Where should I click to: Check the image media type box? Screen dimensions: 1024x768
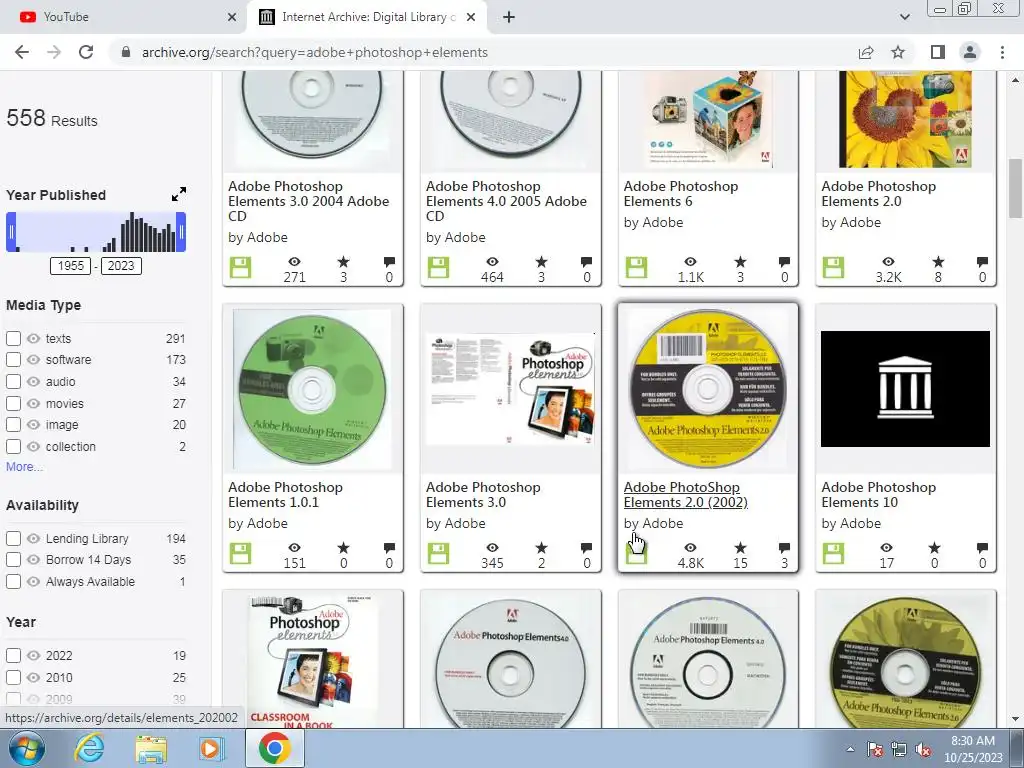click(13, 424)
